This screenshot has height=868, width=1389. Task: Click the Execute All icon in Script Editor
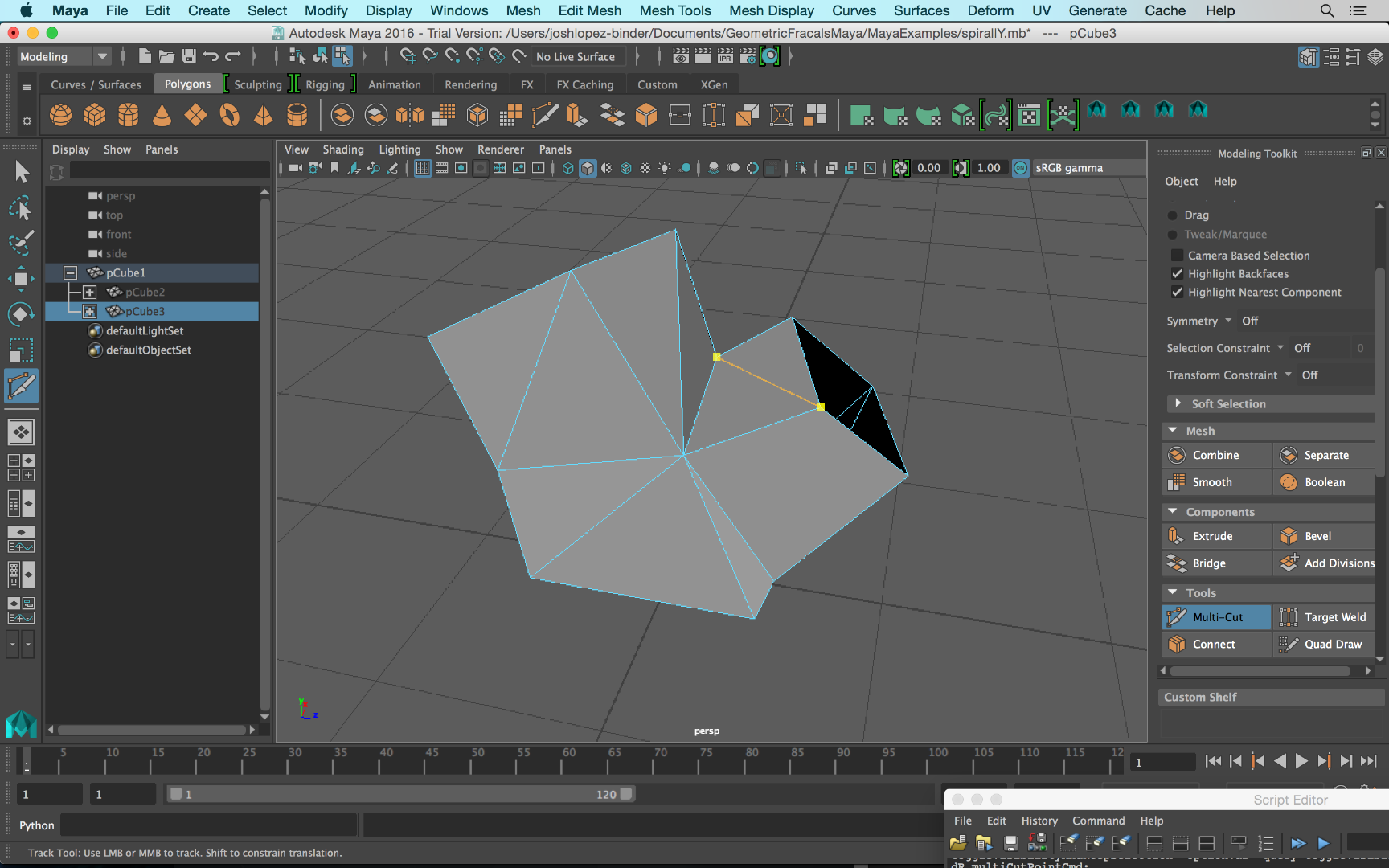[x=1298, y=843]
